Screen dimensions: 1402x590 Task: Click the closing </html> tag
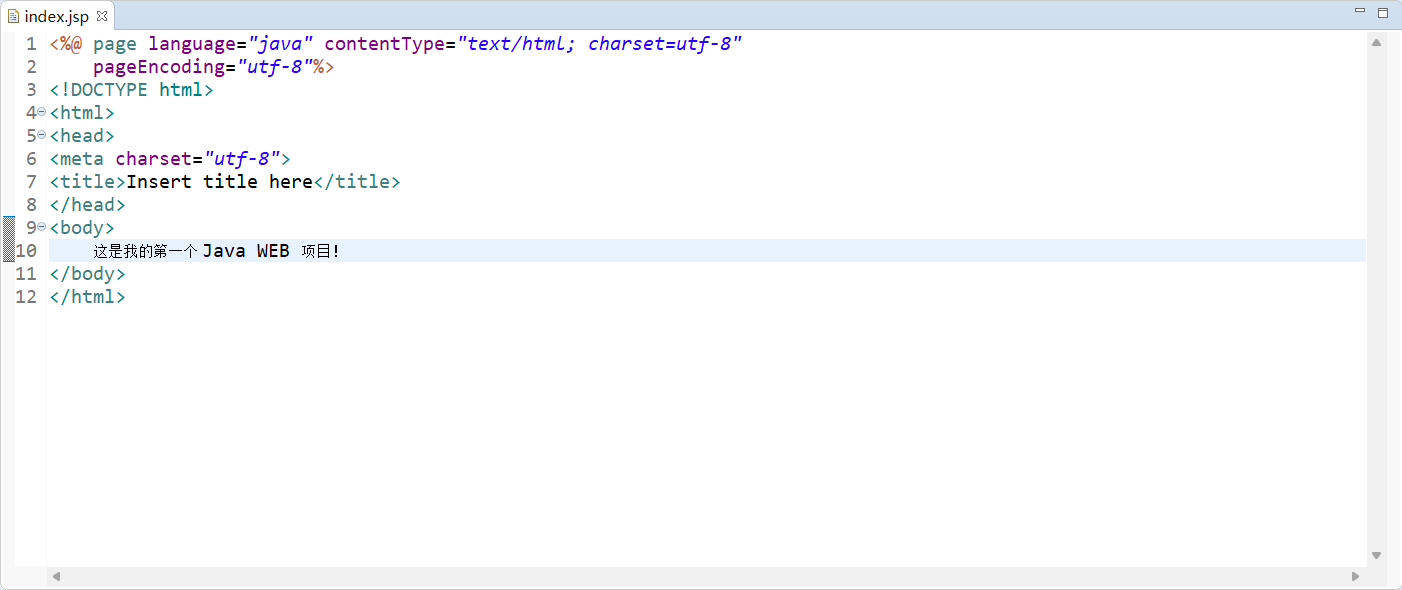(88, 297)
